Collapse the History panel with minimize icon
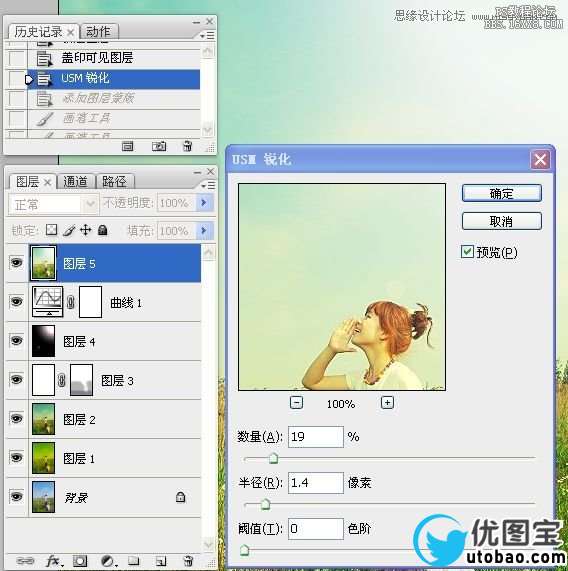568x571 pixels. point(197,23)
